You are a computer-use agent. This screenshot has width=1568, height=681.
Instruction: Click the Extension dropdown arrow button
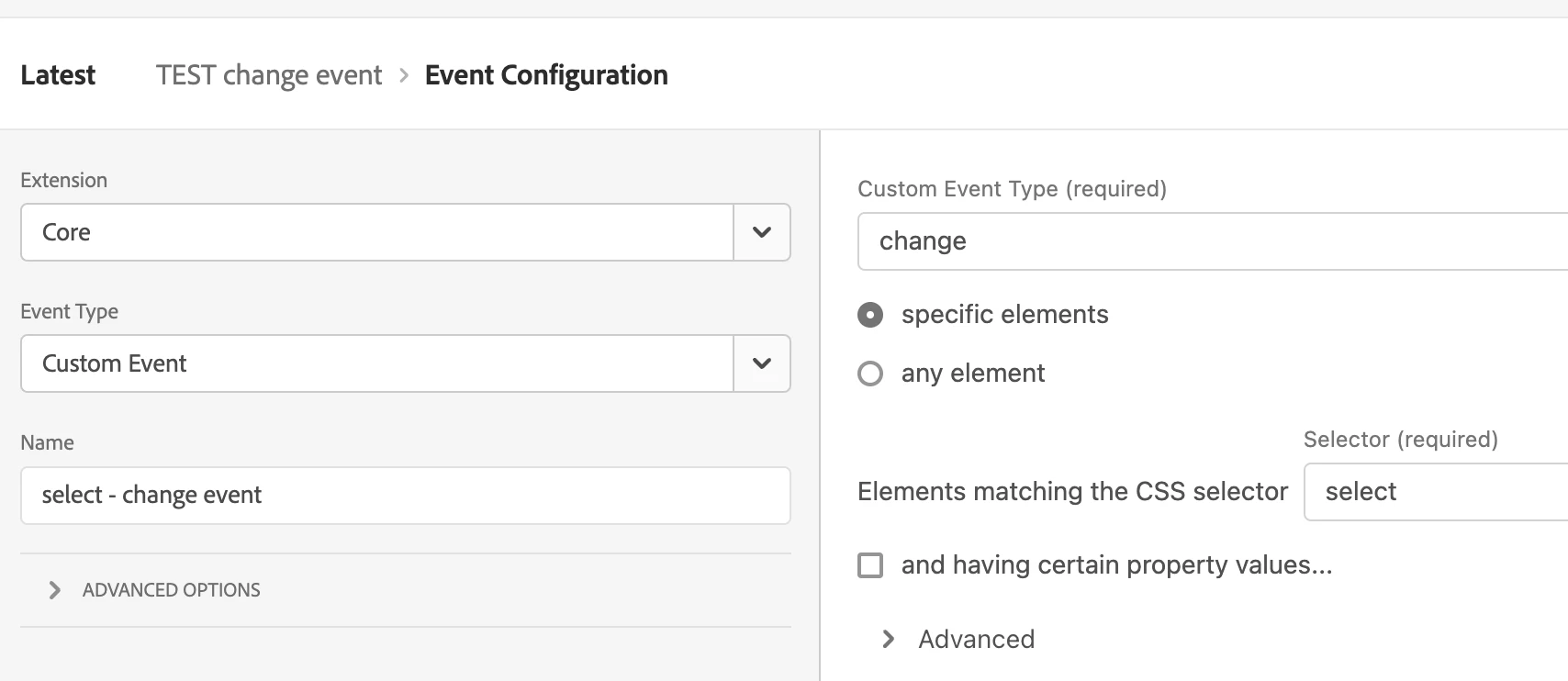[x=762, y=232]
